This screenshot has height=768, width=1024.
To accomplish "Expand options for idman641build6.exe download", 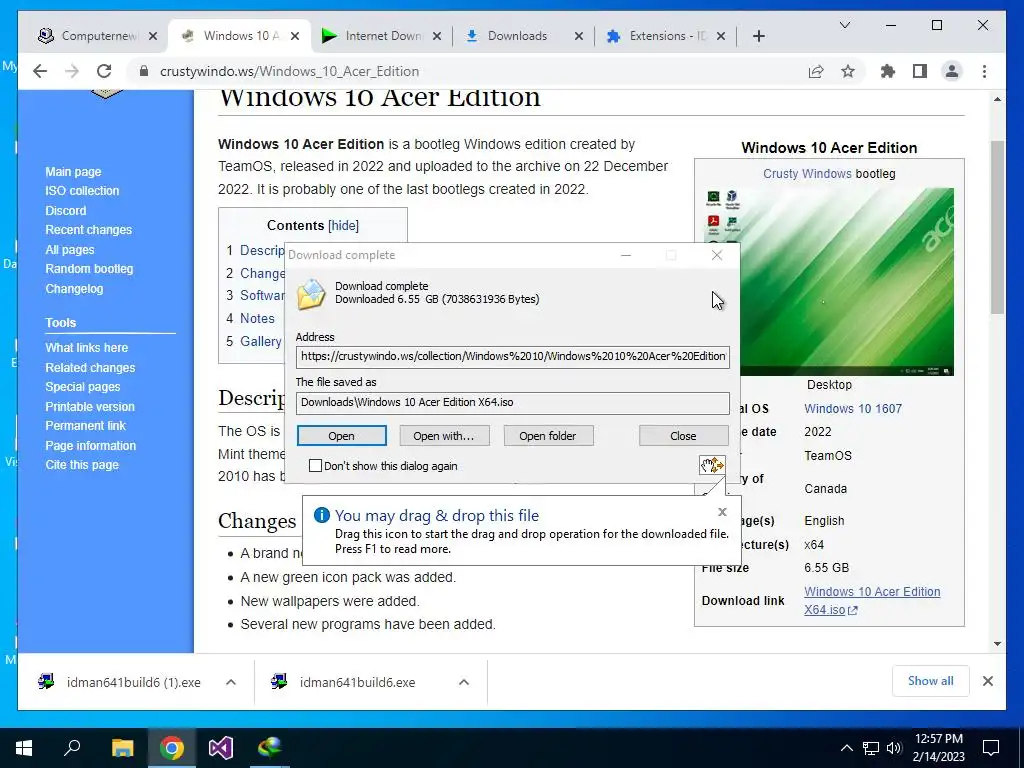I will 464,682.
